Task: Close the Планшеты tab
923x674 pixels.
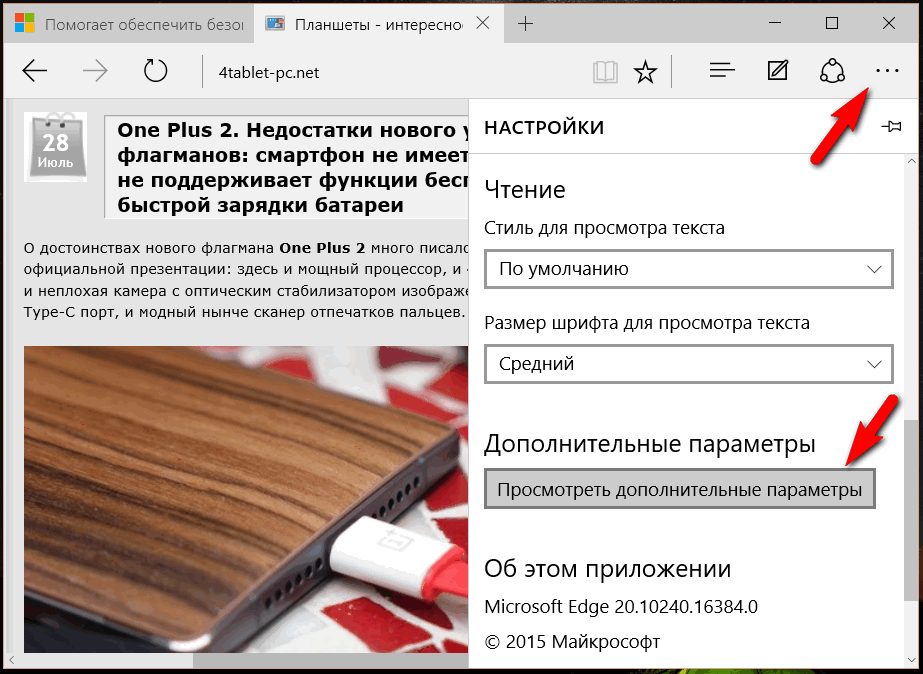Action: (483, 23)
